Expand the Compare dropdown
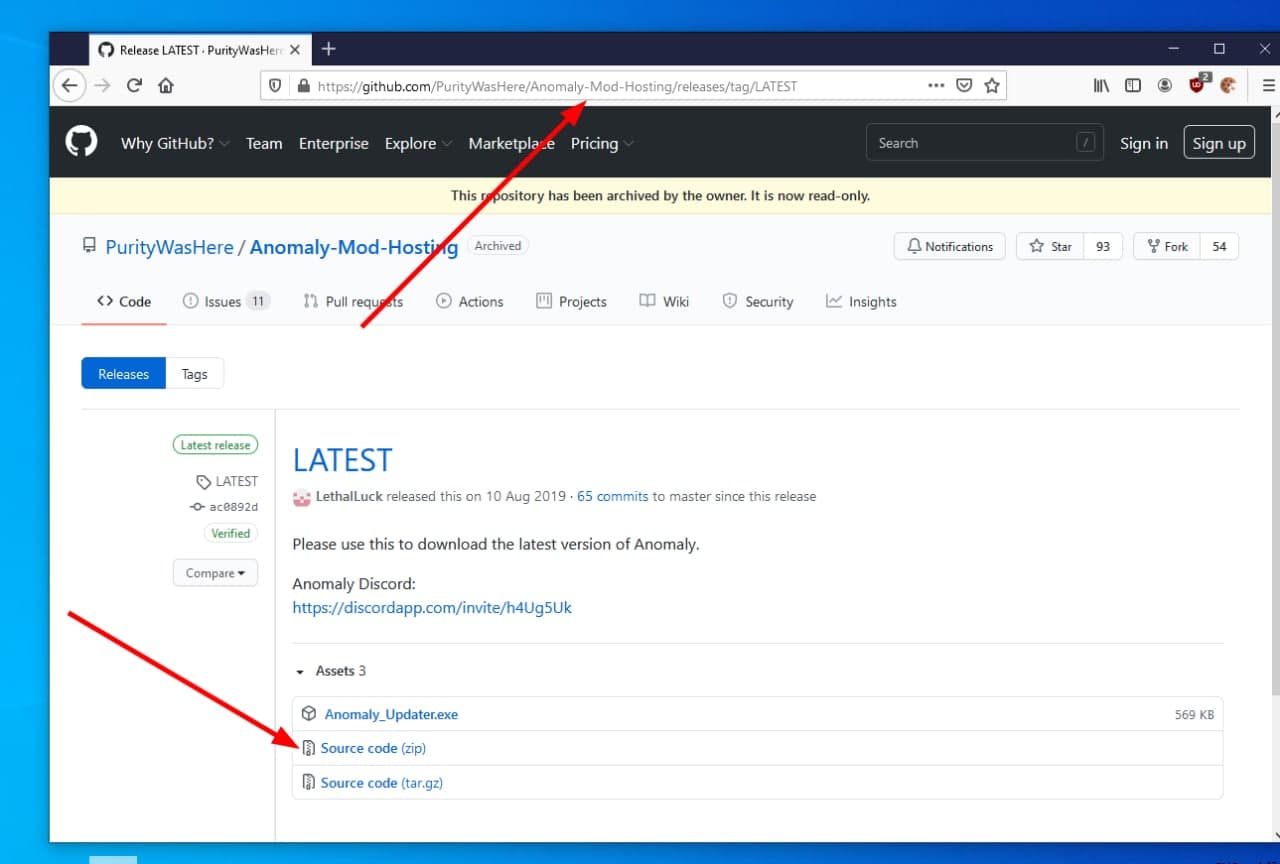The height and width of the screenshot is (864, 1280). 215,573
